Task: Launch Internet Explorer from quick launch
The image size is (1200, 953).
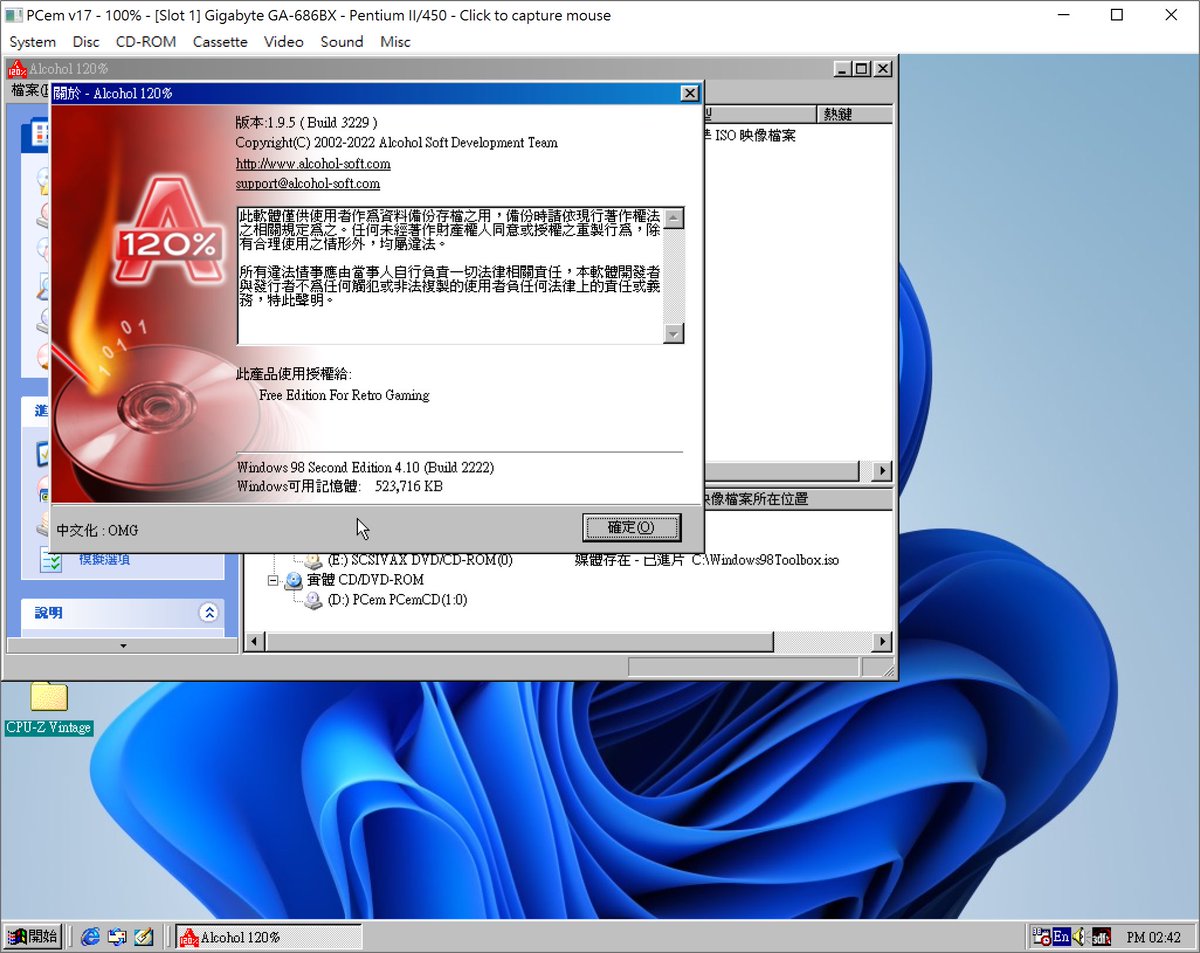Action: point(91,937)
